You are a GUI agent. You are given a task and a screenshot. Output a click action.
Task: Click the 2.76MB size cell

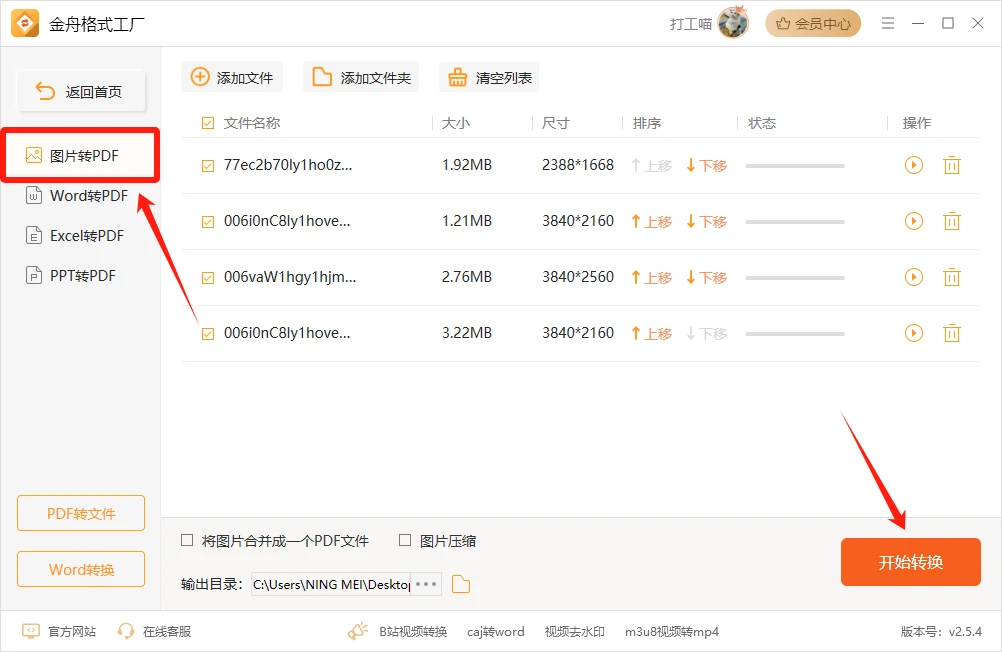pyautogui.click(x=466, y=277)
